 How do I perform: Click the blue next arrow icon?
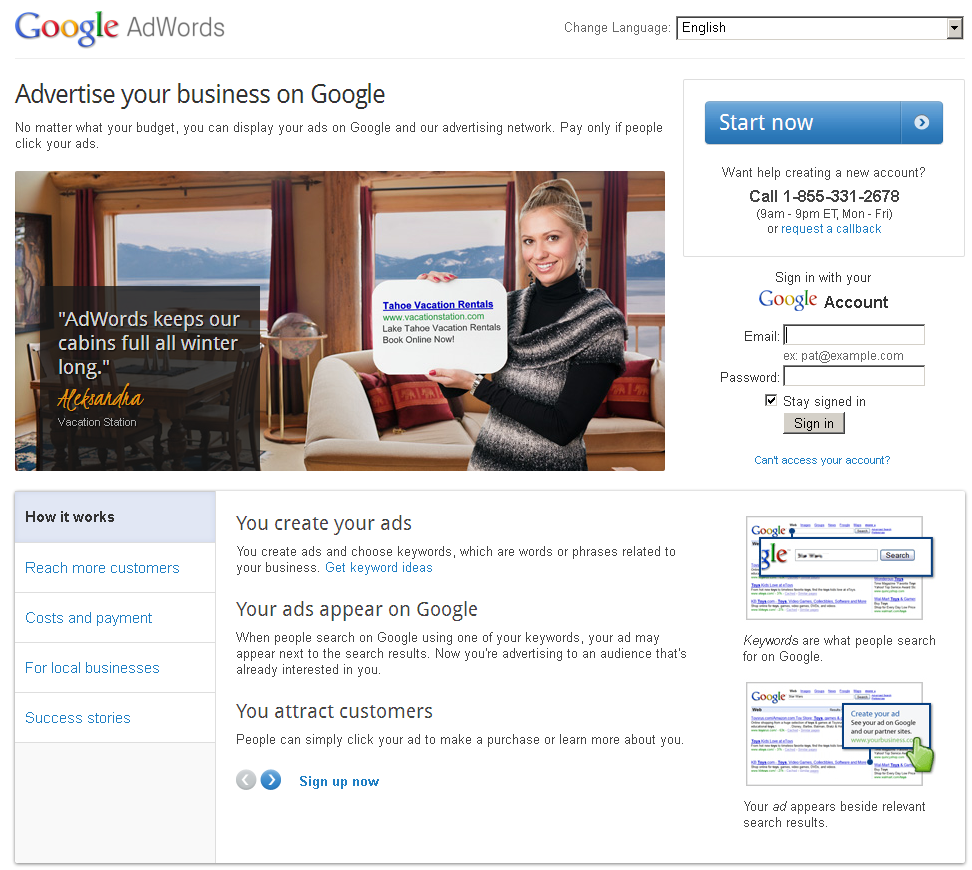pos(271,780)
